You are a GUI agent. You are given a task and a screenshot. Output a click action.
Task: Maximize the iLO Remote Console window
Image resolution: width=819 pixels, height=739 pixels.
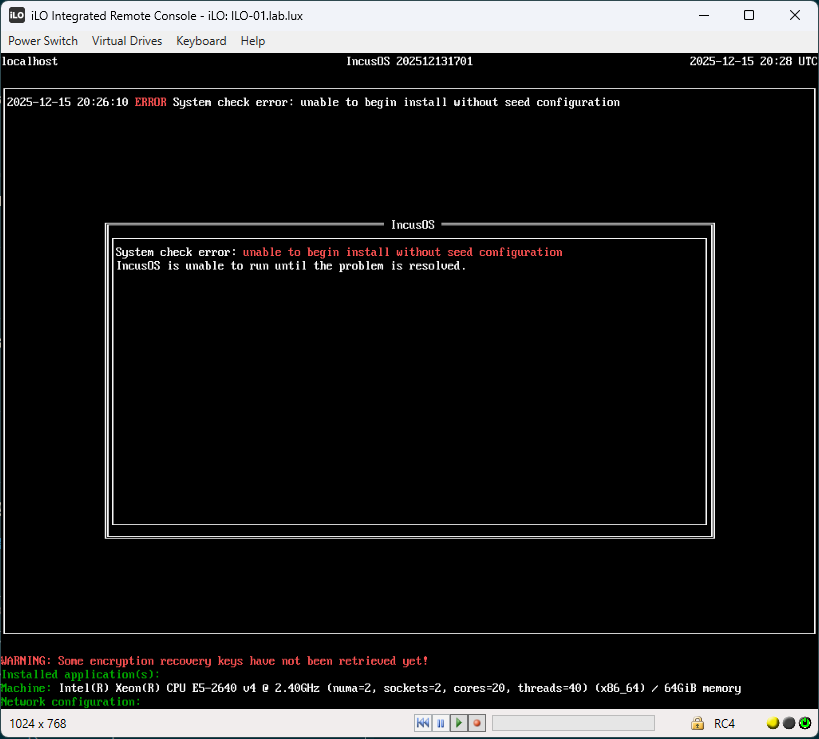pyautogui.click(x=749, y=15)
